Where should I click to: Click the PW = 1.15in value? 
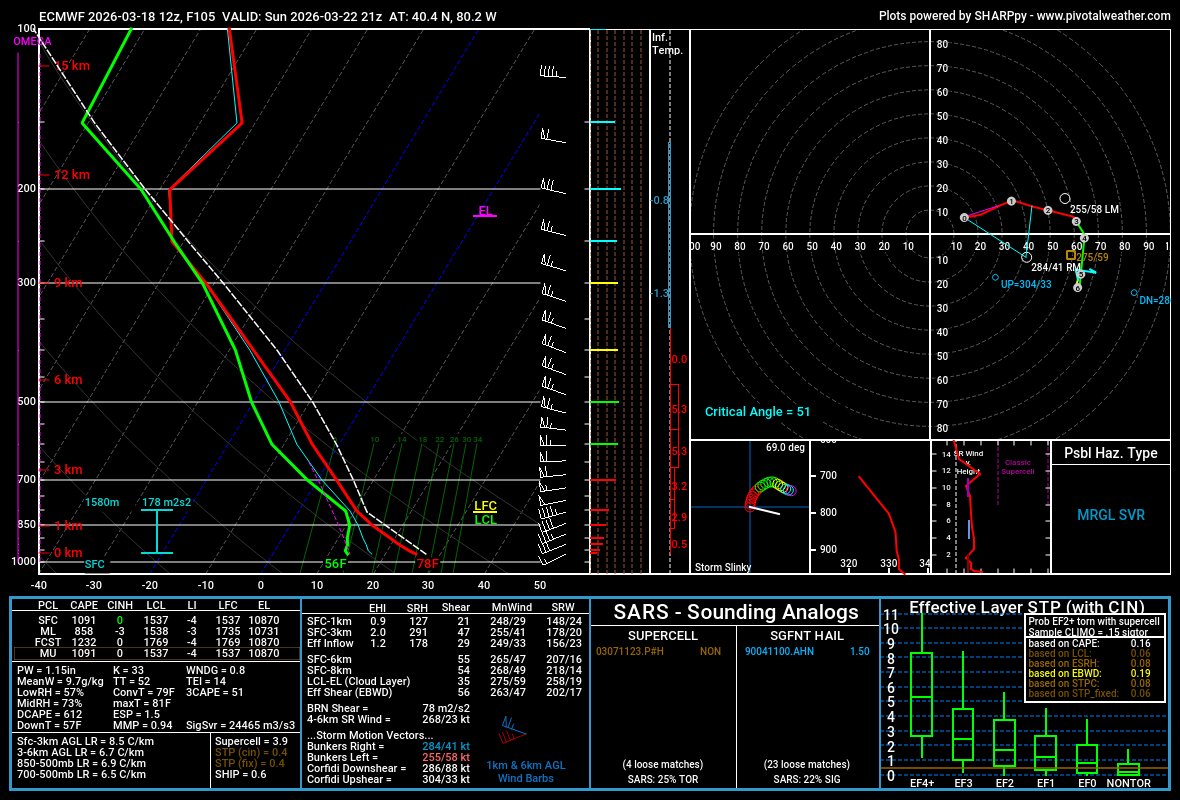[46, 670]
